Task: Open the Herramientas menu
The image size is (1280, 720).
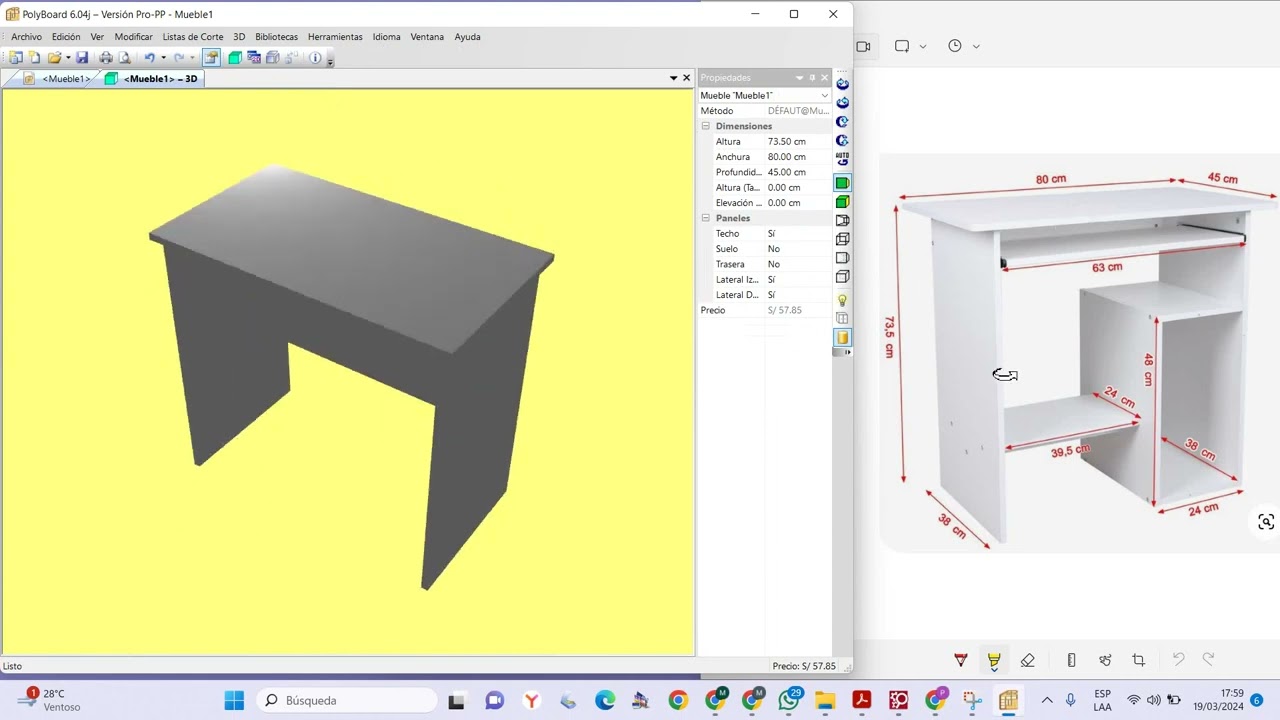Action: pos(335,37)
